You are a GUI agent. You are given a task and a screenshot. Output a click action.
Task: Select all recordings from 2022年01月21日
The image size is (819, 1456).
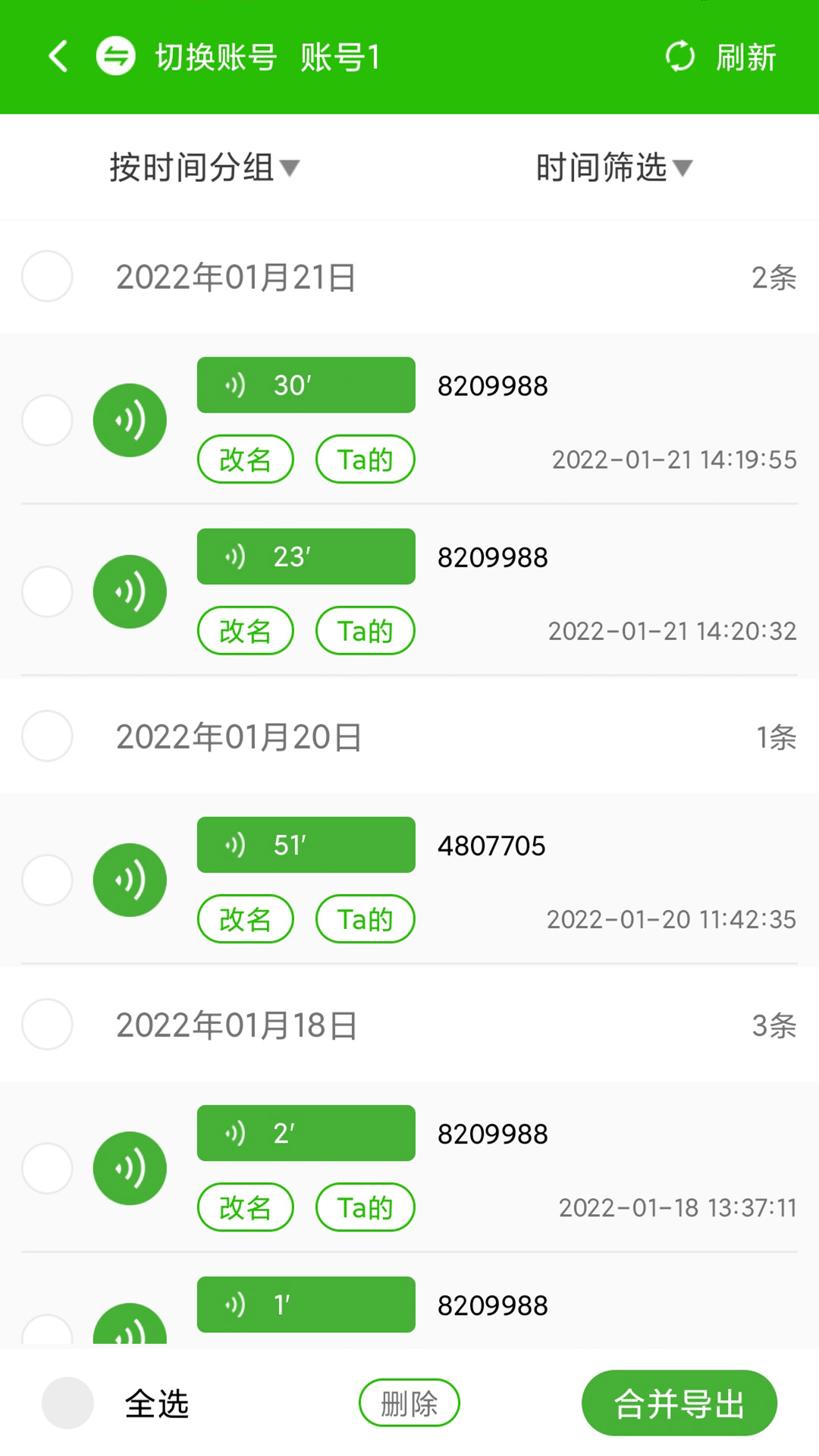tap(47, 277)
